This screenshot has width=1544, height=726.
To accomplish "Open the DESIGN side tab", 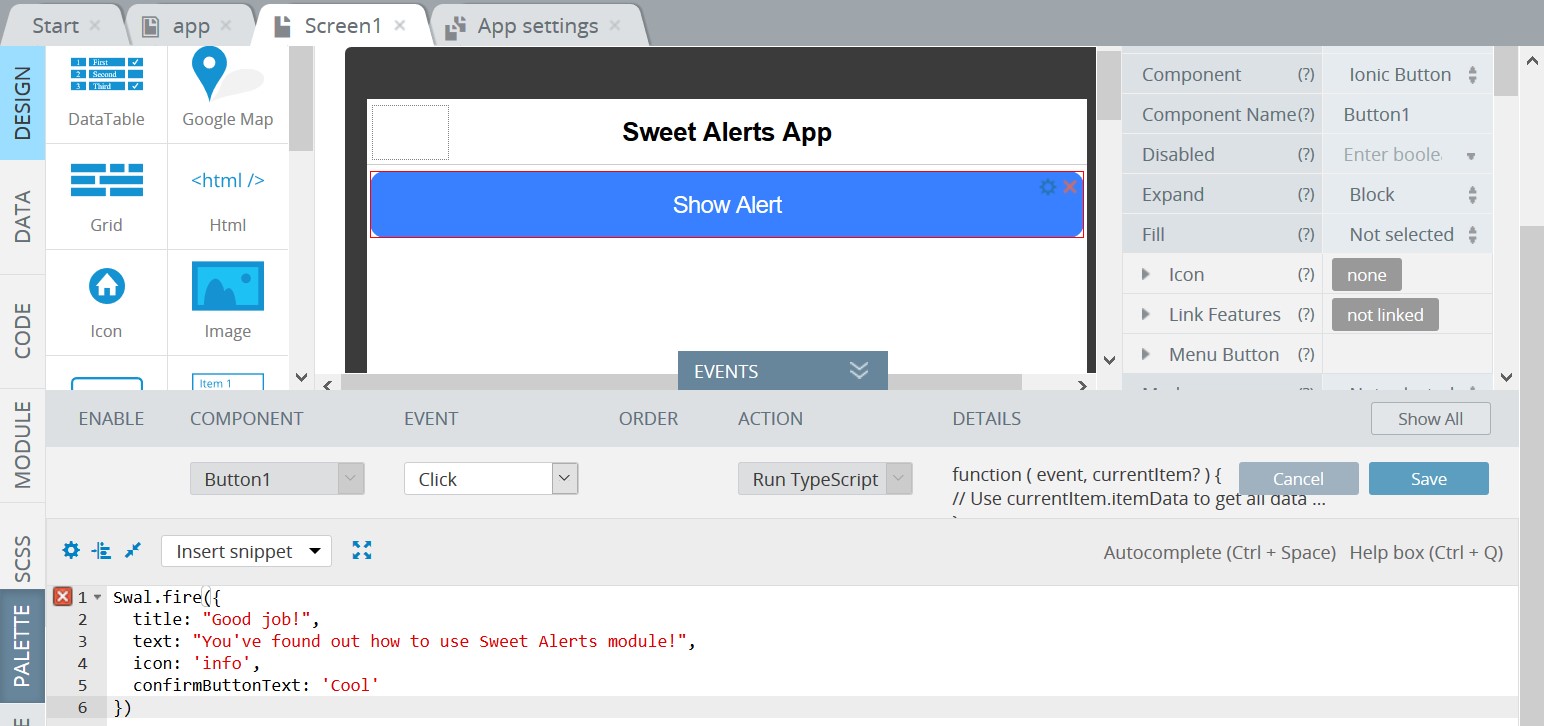I will pyautogui.click(x=23, y=102).
